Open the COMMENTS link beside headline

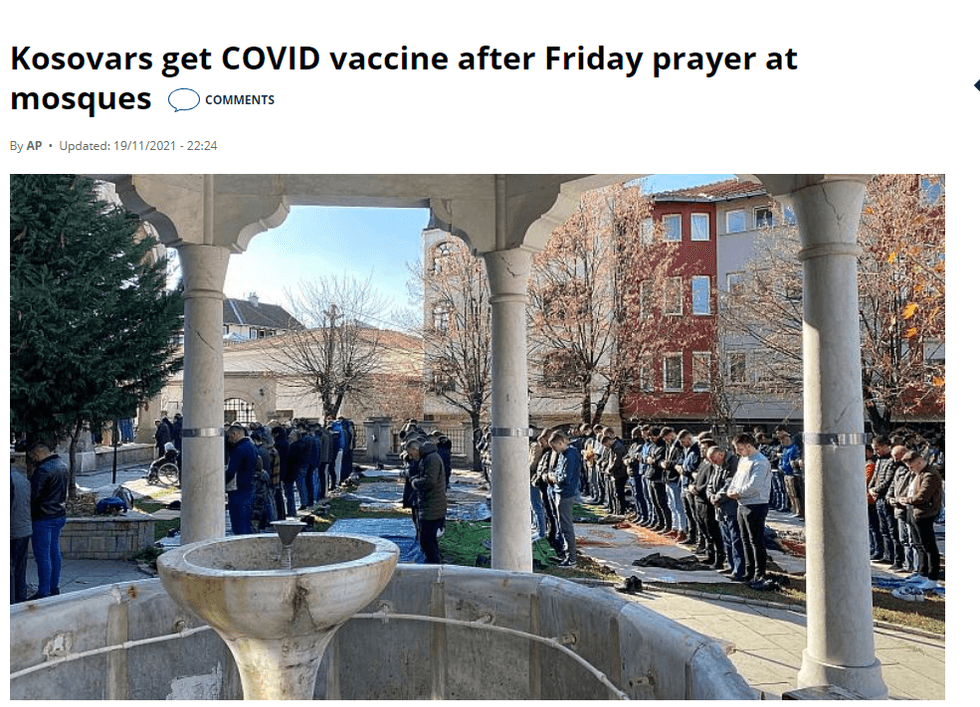[x=239, y=100]
